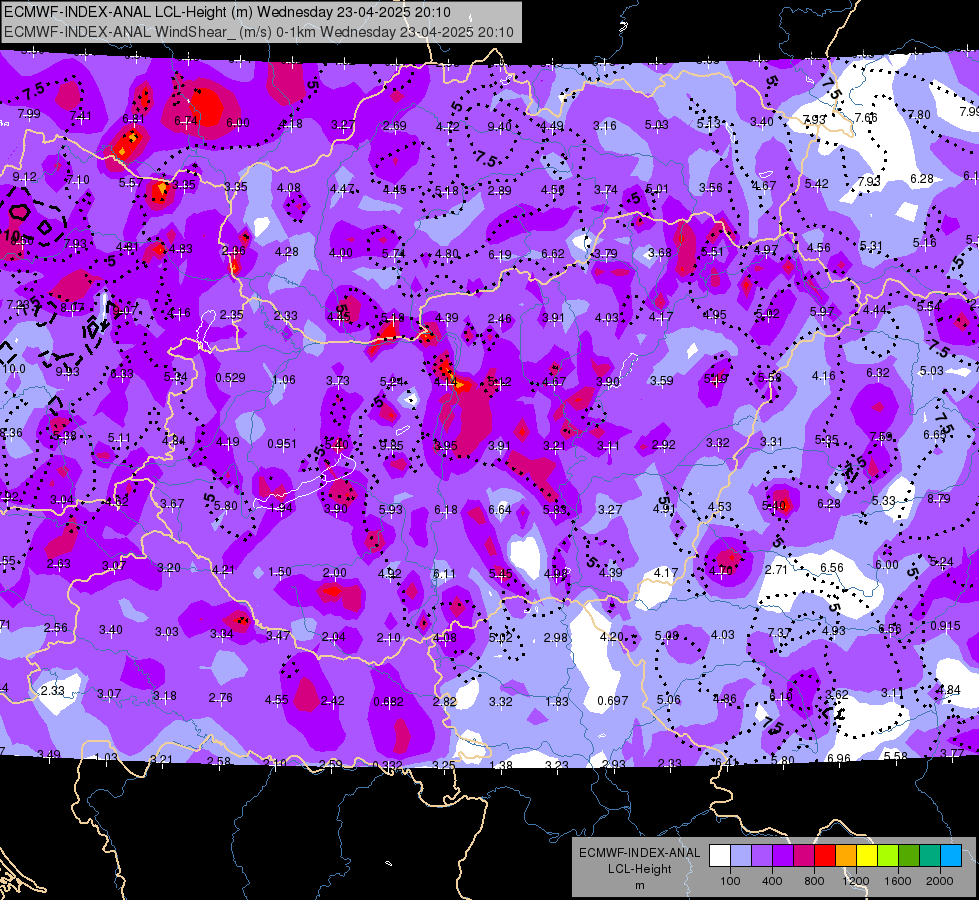The width and height of the screenshot is (979, 900).
Task: Click the wind shear value 1.06
Action: (284, 380)
